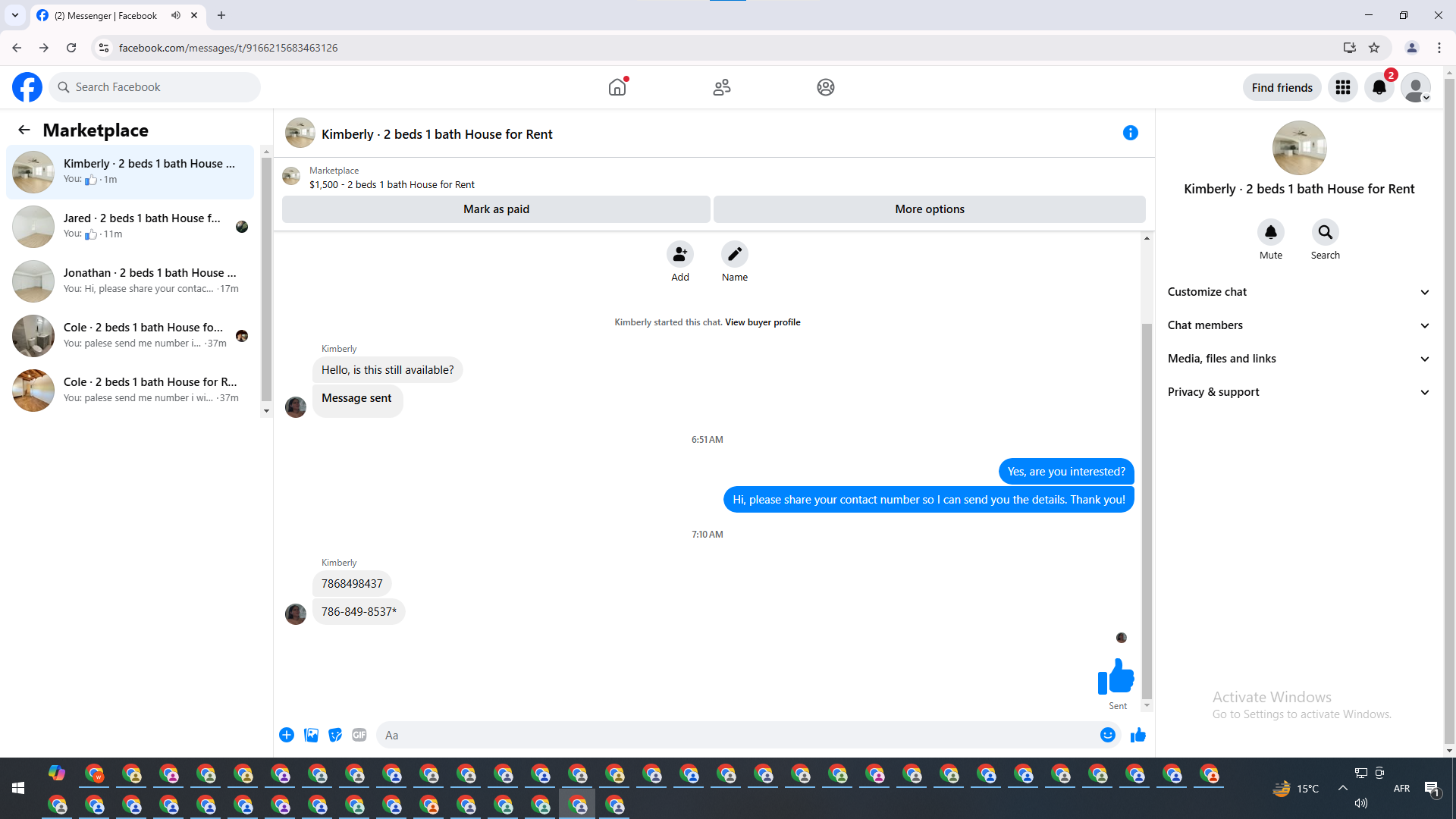Viewport: 1456px width, 819px height.
Task: Expand Customize chat section
Action: pyautogui.click(x=1298, y=292)
